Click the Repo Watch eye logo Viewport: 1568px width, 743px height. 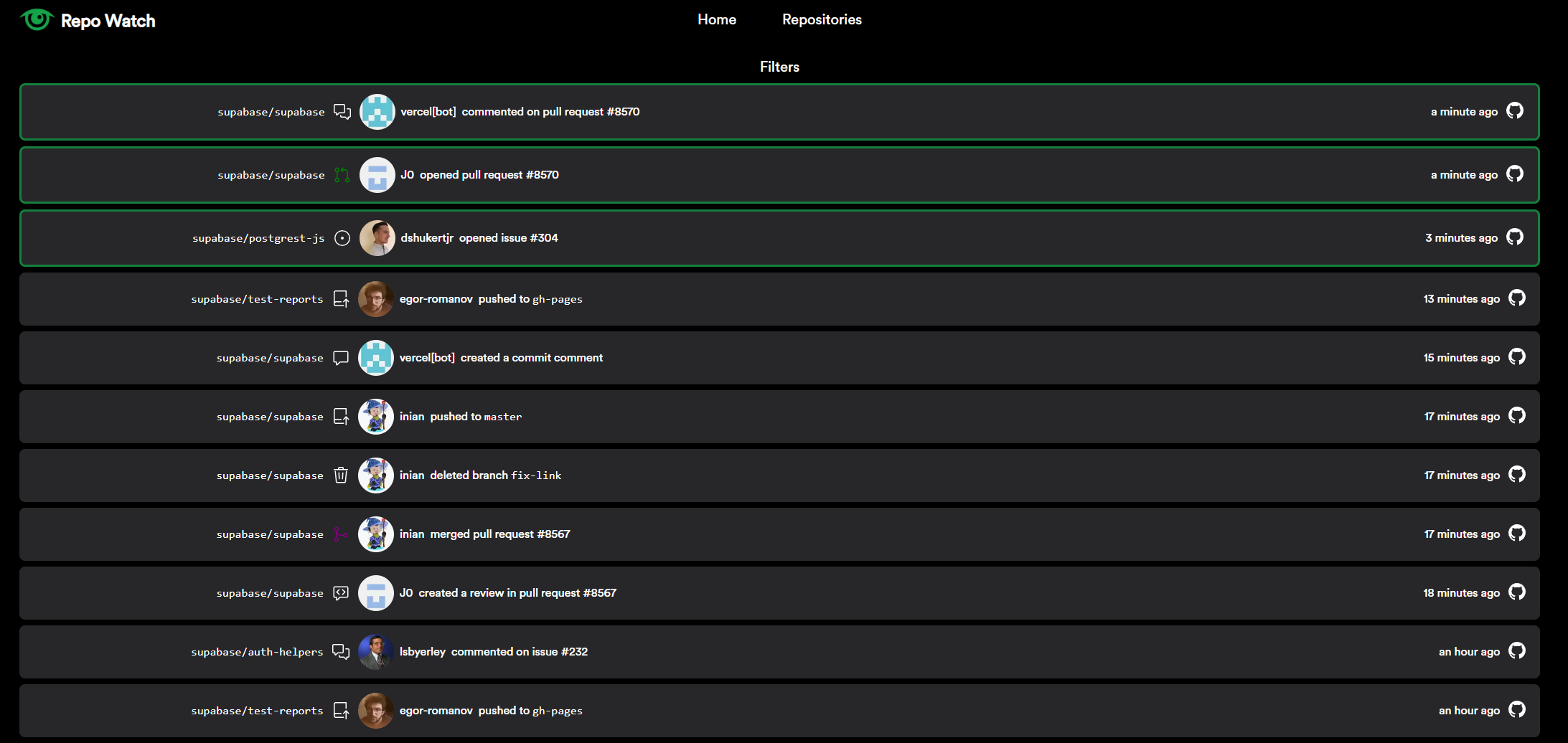click(37, 19)
